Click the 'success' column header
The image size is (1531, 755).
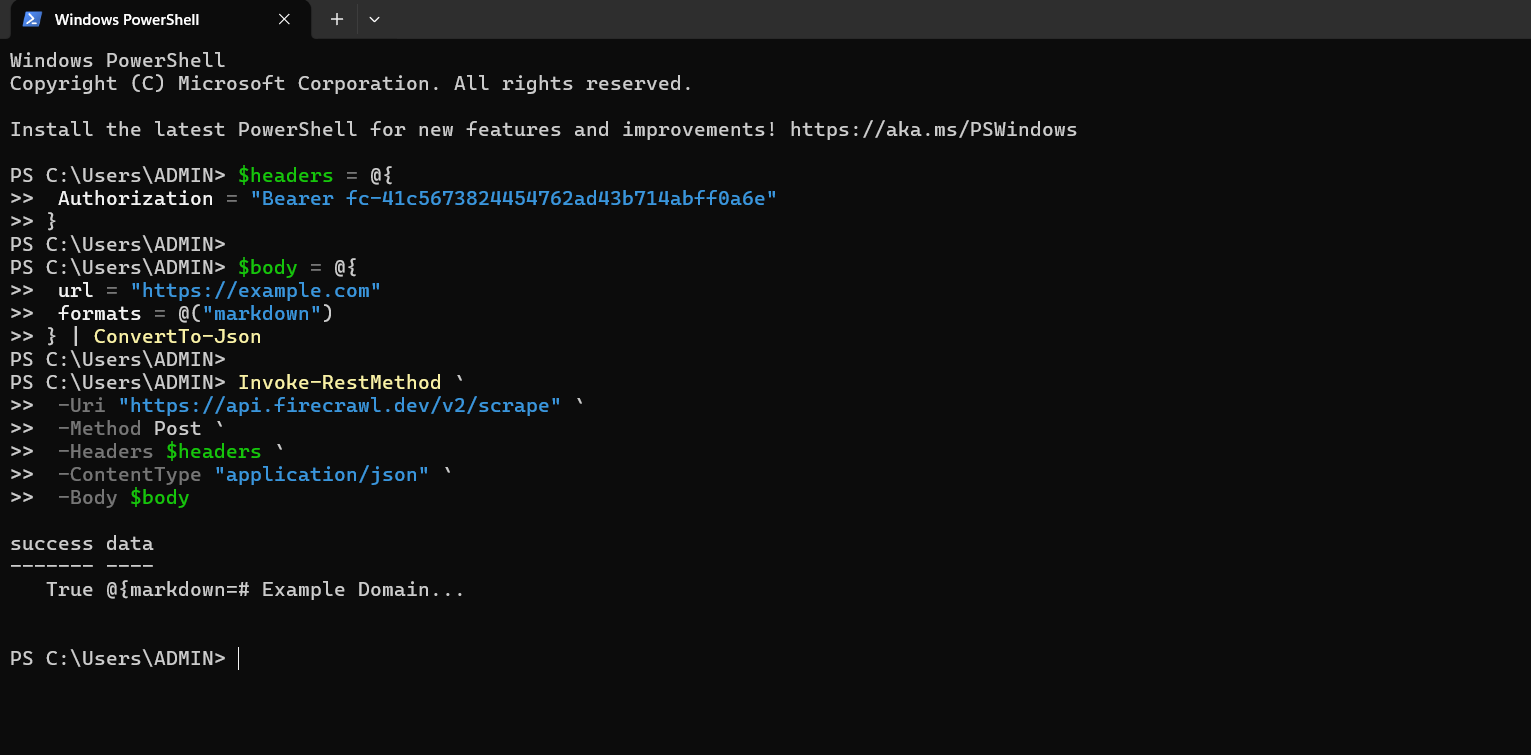(x=51, y=543)
